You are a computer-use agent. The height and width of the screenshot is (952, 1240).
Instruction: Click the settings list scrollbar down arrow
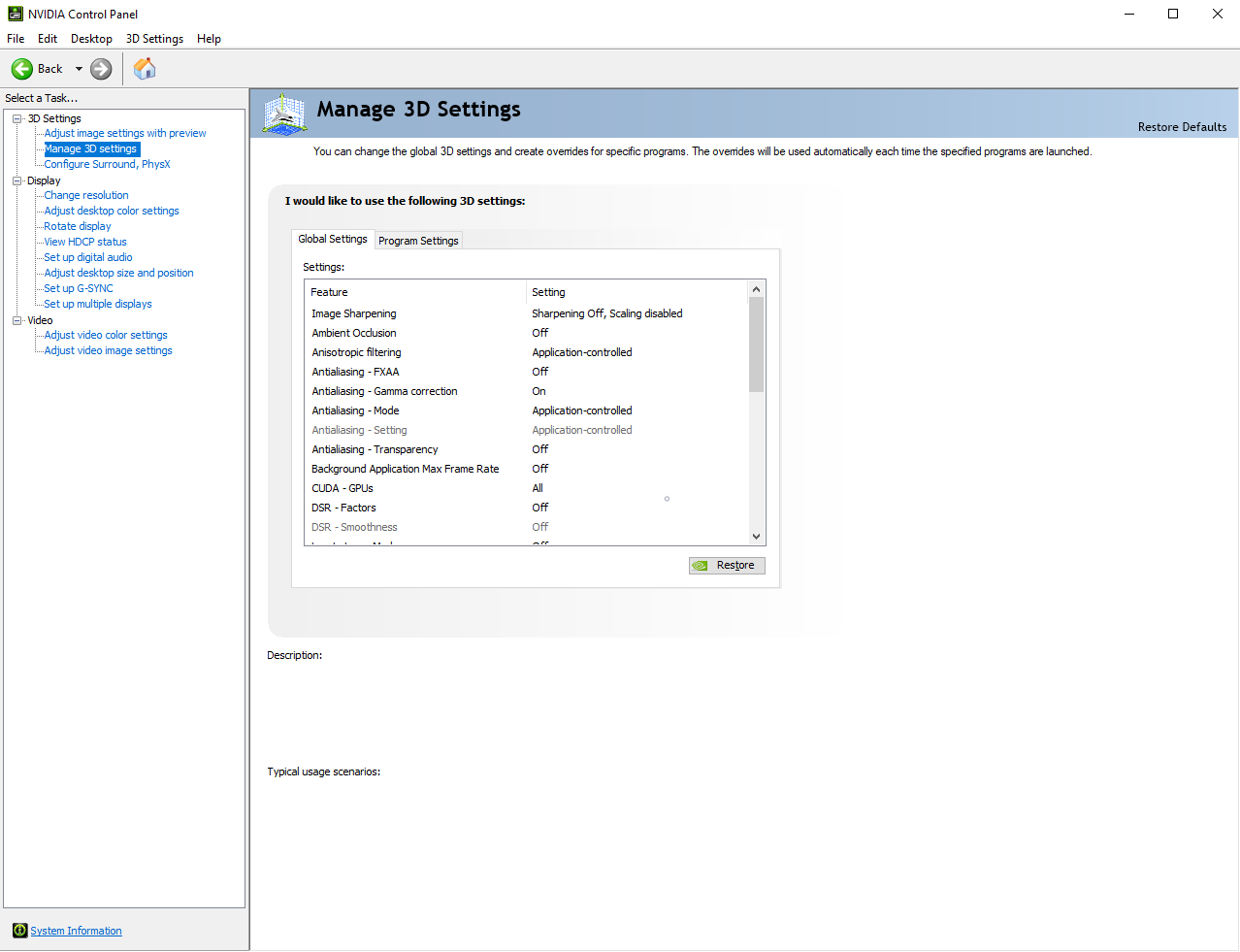(x=756, y=536)
